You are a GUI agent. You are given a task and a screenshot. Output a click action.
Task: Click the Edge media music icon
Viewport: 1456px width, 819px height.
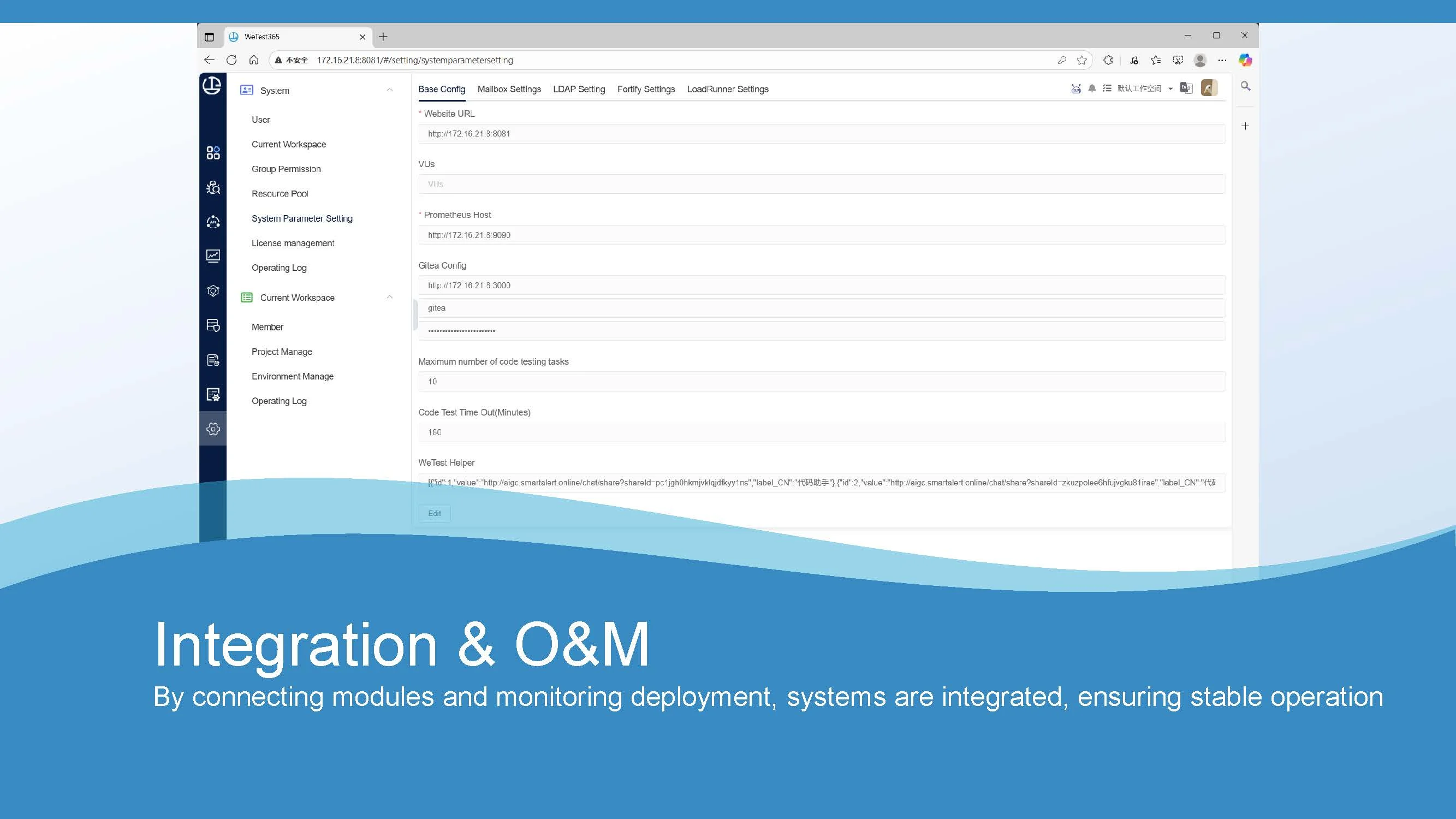click(1134, 60)
